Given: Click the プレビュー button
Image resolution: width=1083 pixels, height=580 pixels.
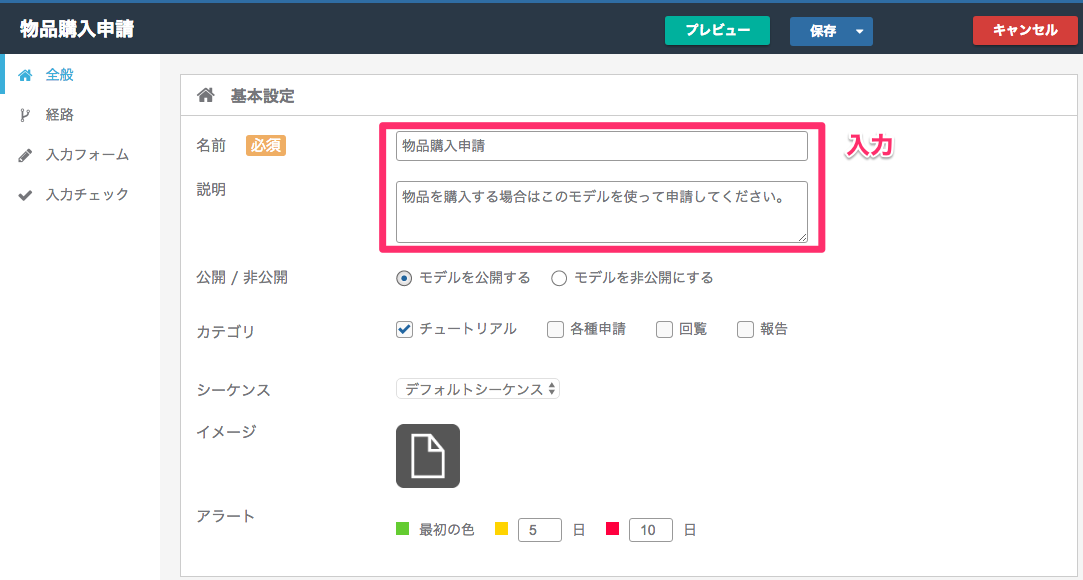Looking at the screenshot, I should [x=717, y=30].
